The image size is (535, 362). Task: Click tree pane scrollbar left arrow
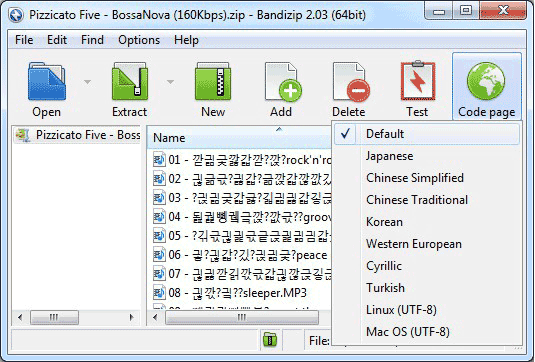20,317
